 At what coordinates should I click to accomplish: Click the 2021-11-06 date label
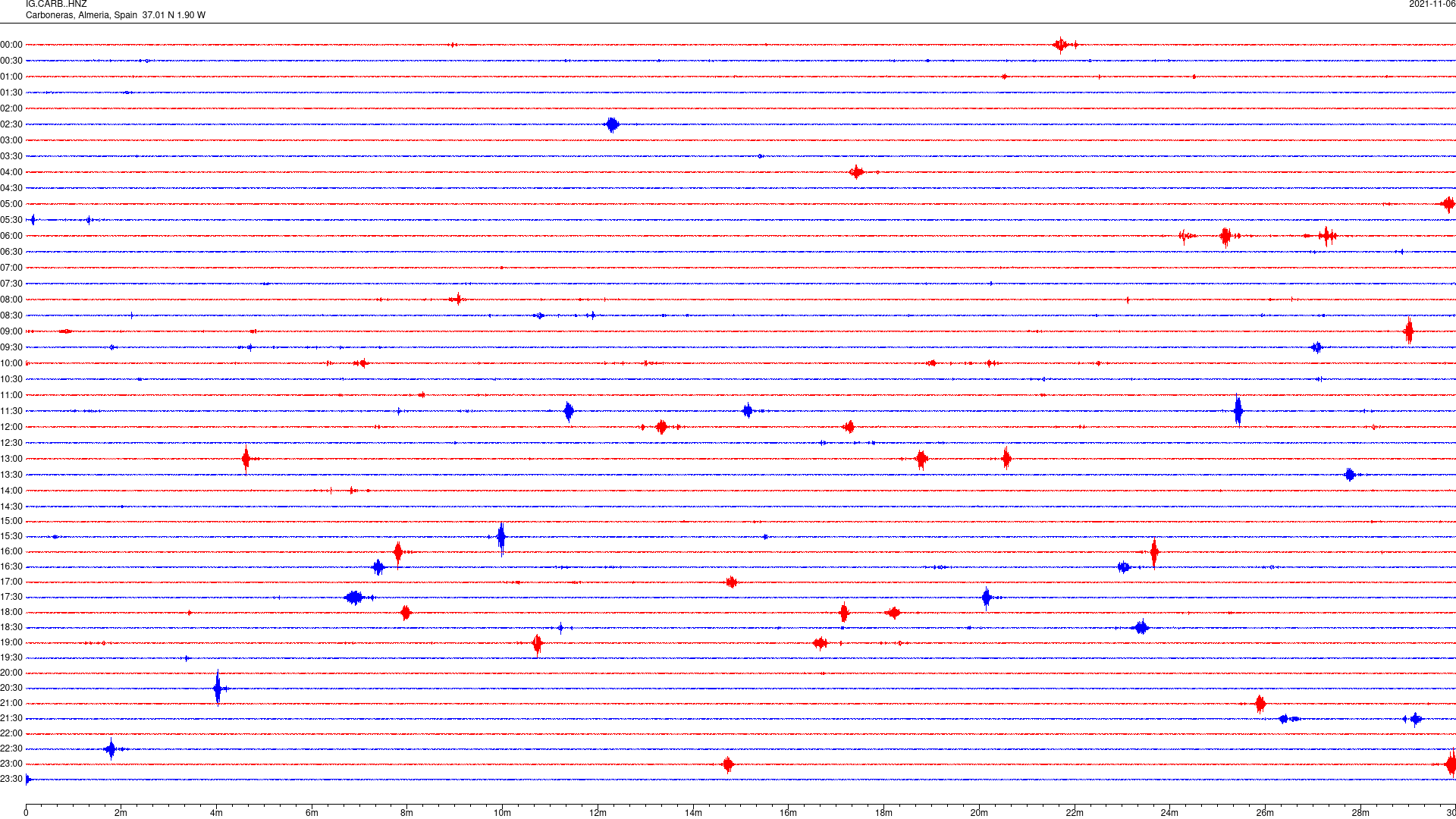[x=1432, y=5]
